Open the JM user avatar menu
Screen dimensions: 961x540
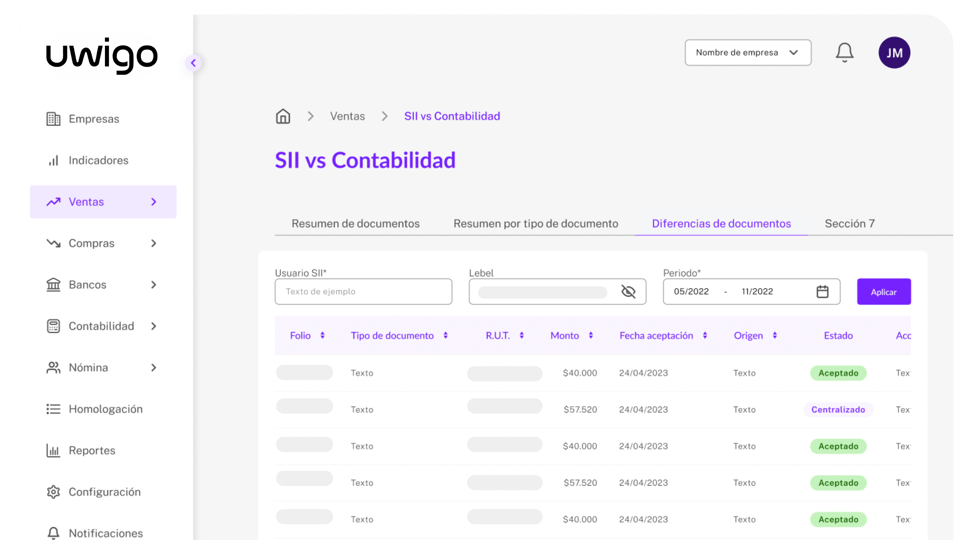click(894, 53)
